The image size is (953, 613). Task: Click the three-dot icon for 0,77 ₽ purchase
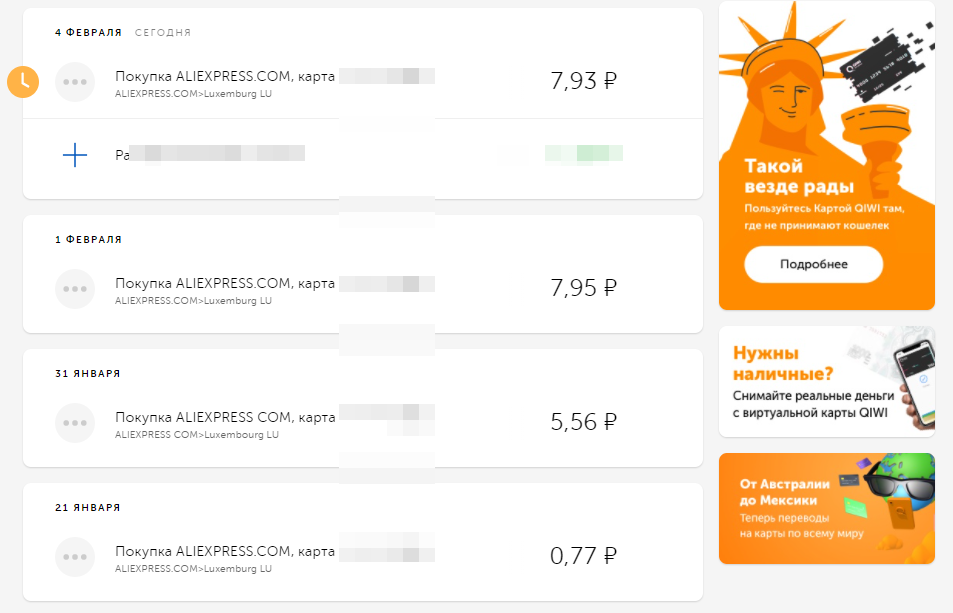[75, 556]
